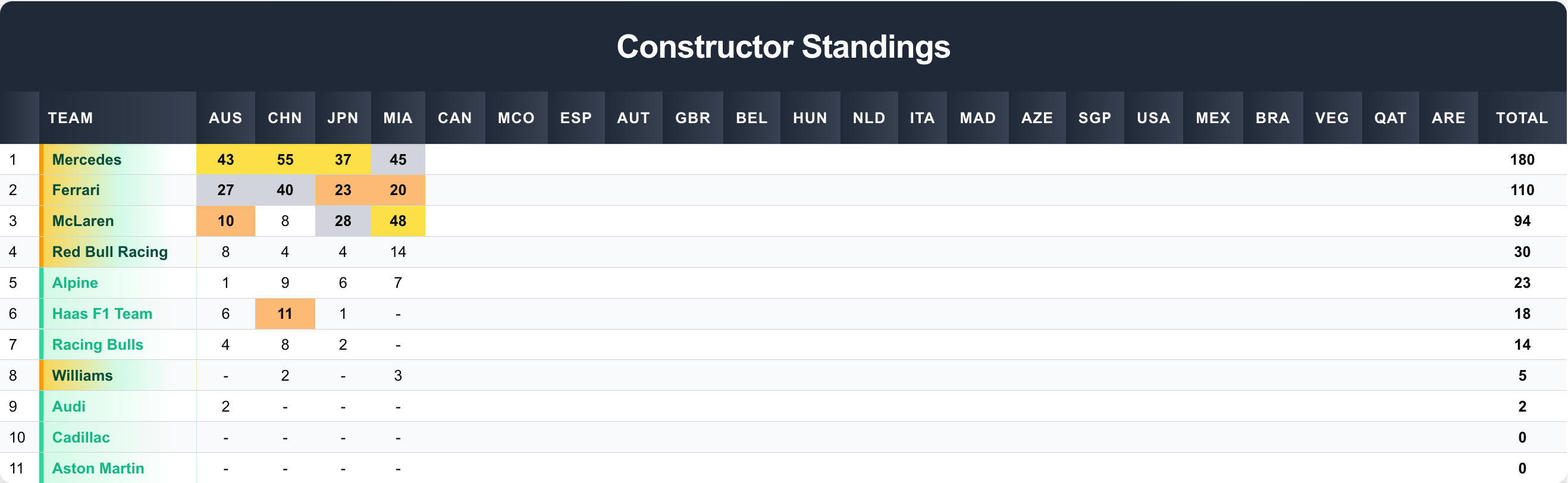Image resolution: width=1568 pixels, height=483 pixels.
Task: Open the Mercedes team link
Action: pos(86,159)
